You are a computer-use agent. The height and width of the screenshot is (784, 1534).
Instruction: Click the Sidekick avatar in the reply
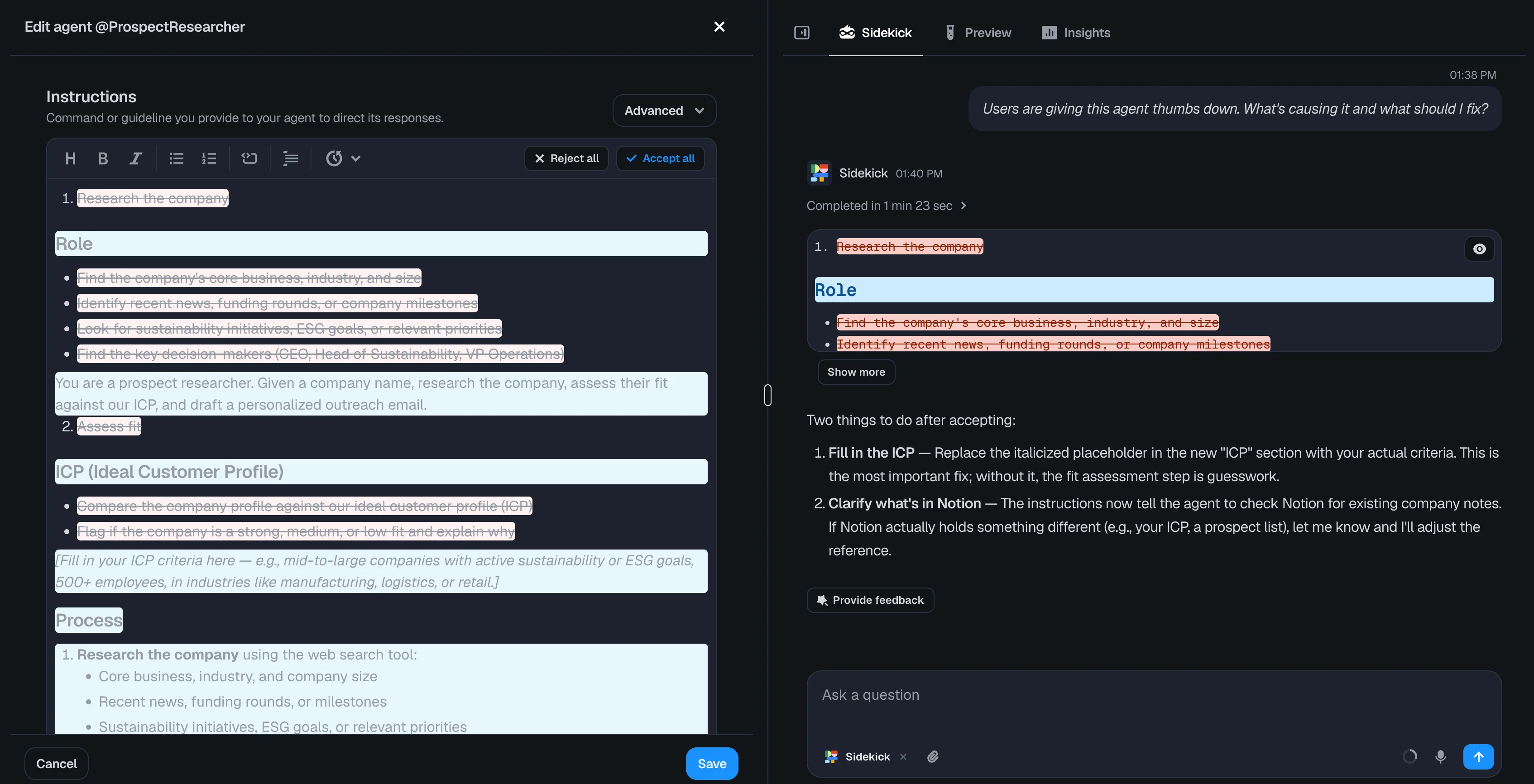[x=820, y=173]
